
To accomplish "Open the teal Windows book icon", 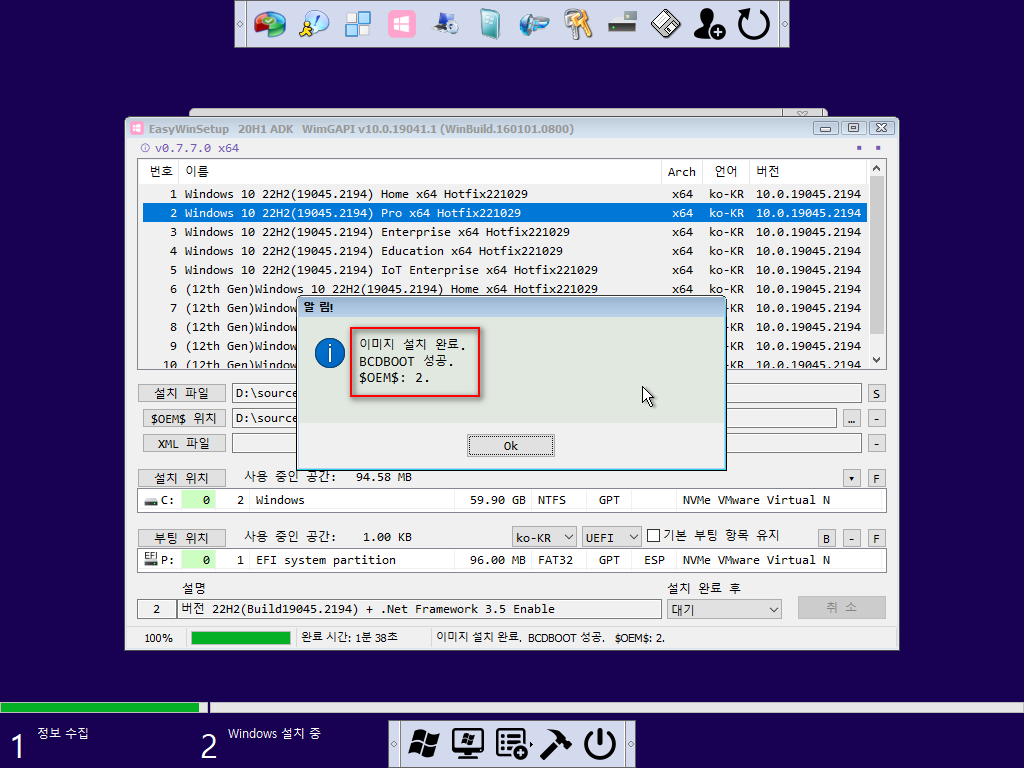I will pyautogui.click(x=490, y=25).
